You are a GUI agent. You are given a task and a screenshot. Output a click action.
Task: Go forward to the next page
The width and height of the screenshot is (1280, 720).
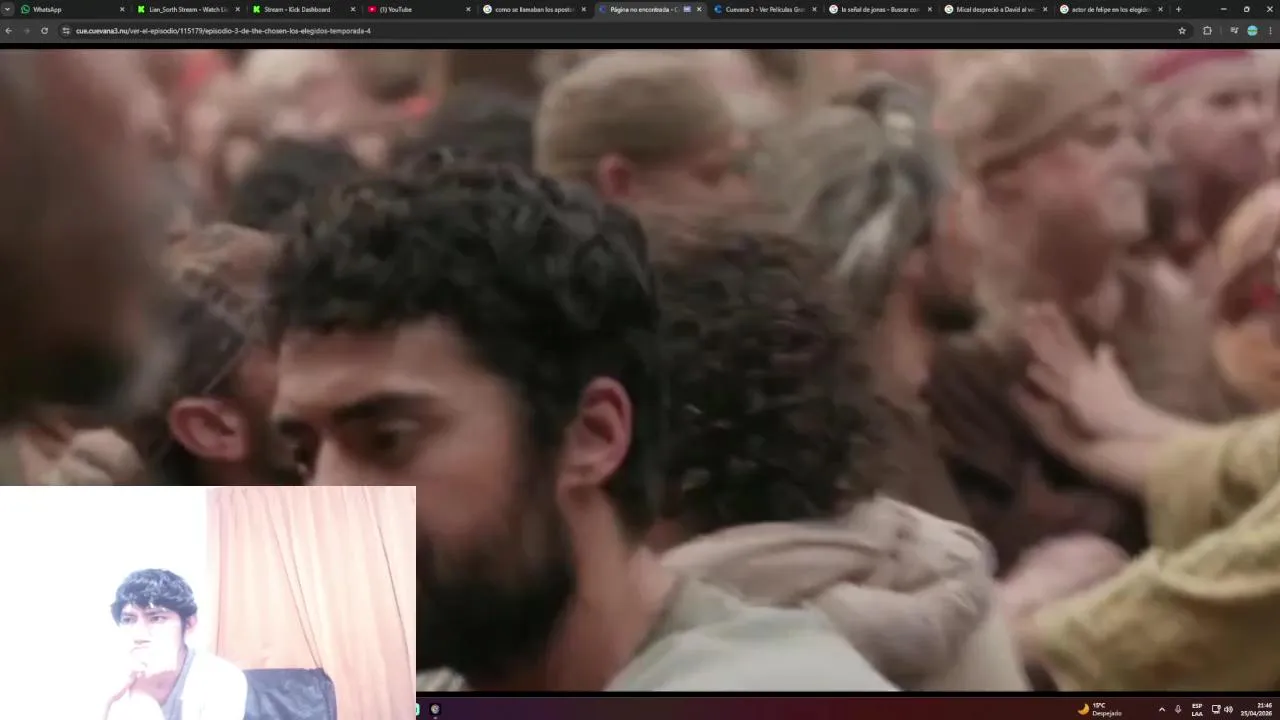(26, 31)
